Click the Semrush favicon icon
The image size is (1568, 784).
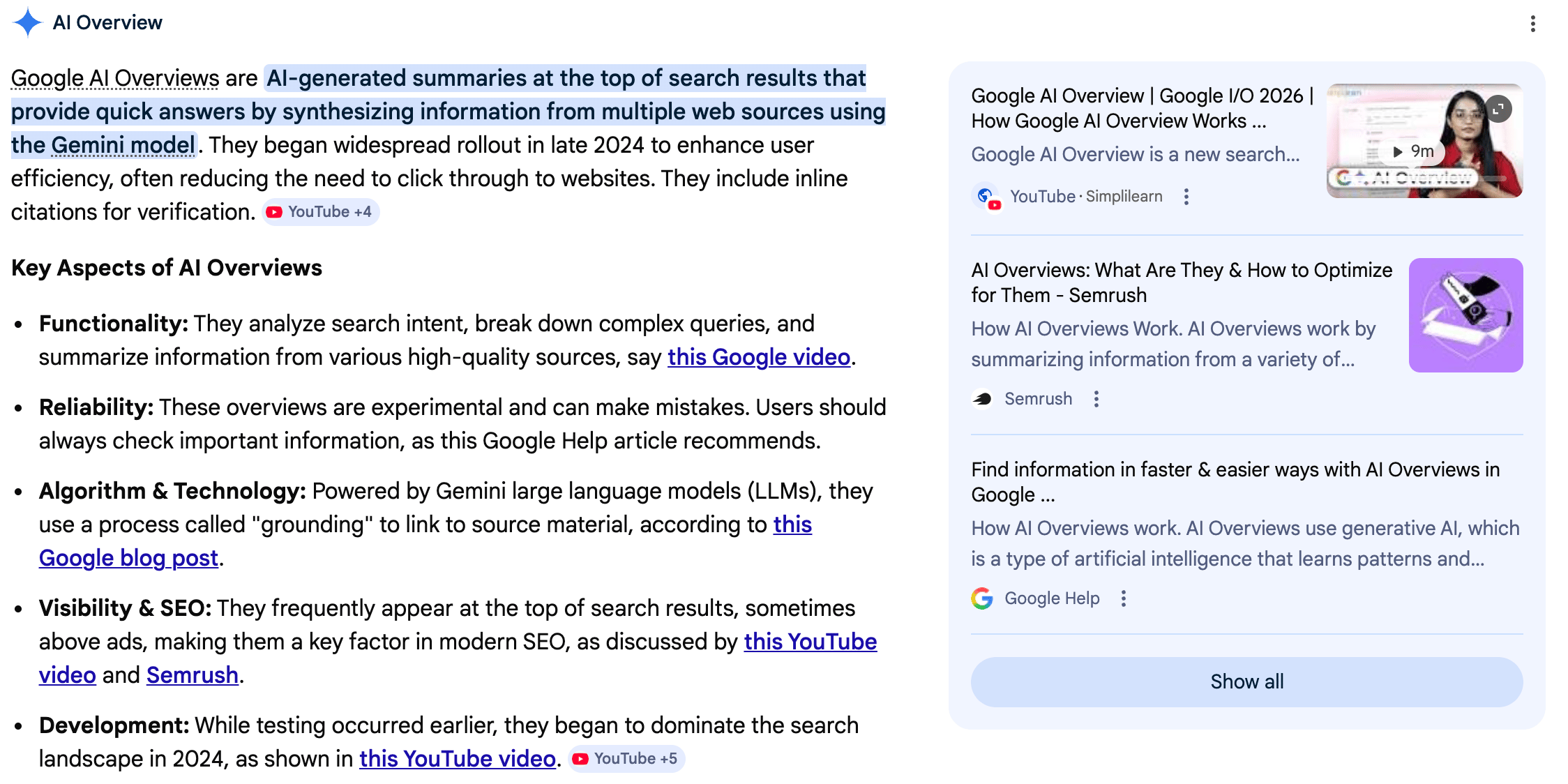[982, 399]
